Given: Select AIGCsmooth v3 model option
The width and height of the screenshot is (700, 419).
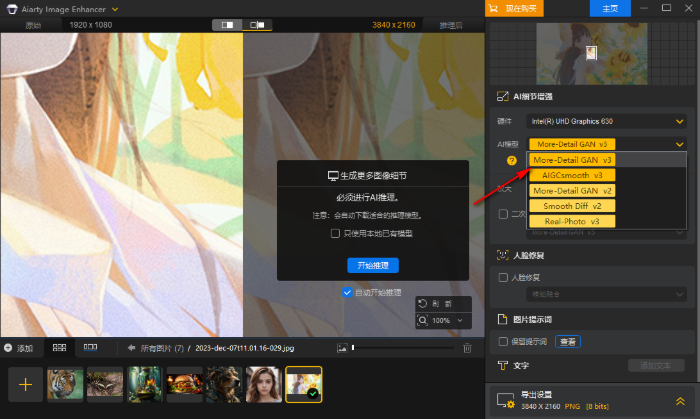Looking at the screenshot, I should coord(572,175).
